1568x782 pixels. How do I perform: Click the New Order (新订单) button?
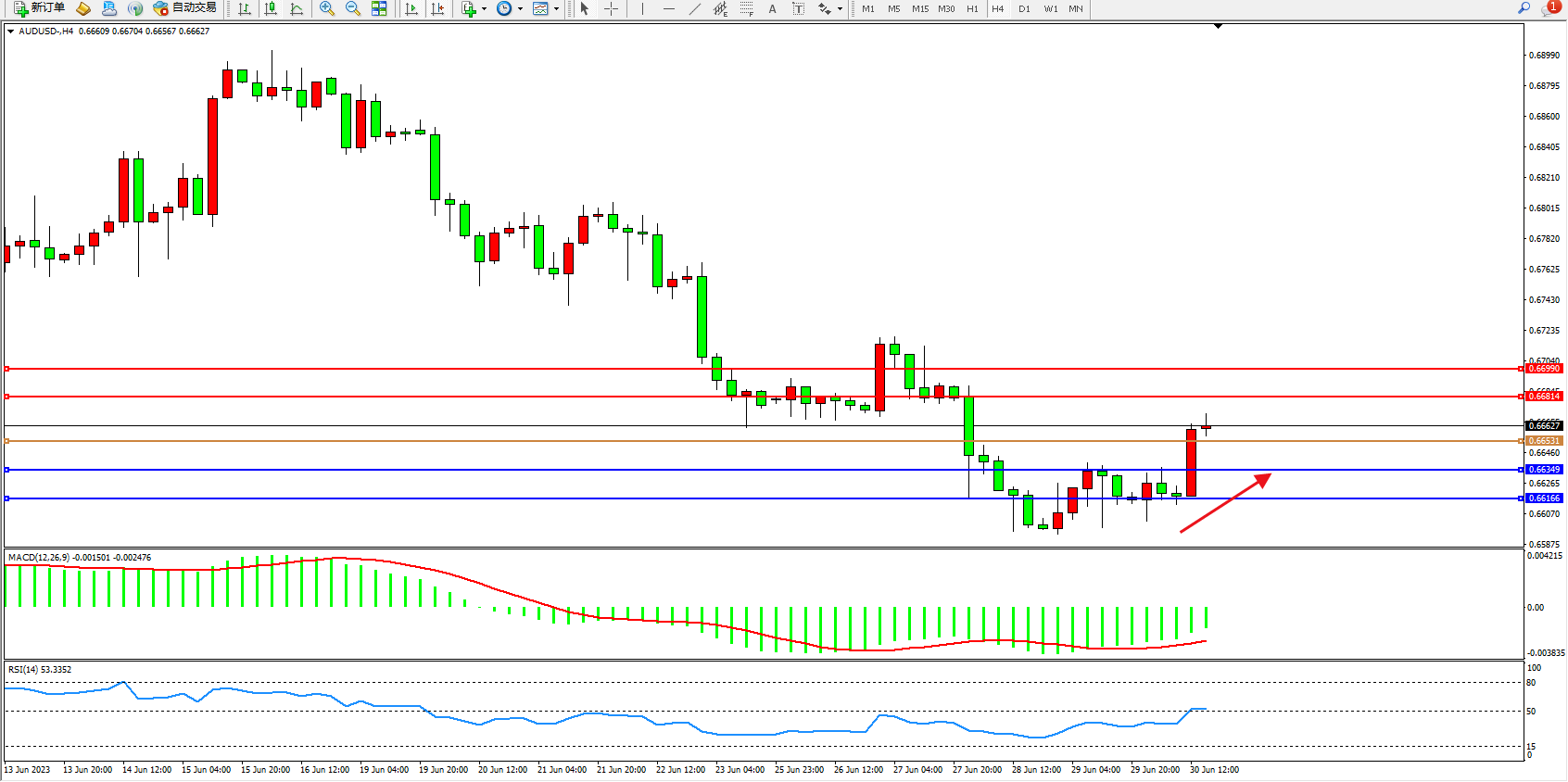coord(39,8)
